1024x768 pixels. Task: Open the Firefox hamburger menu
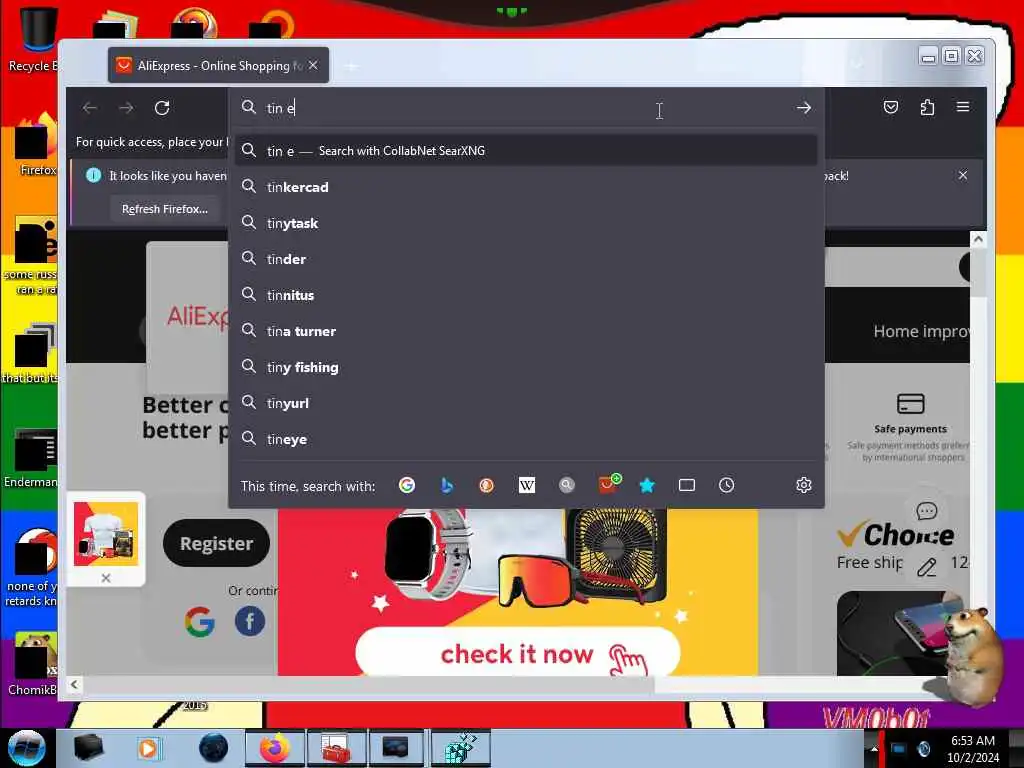pyautogui.click(x=963, y=106)
